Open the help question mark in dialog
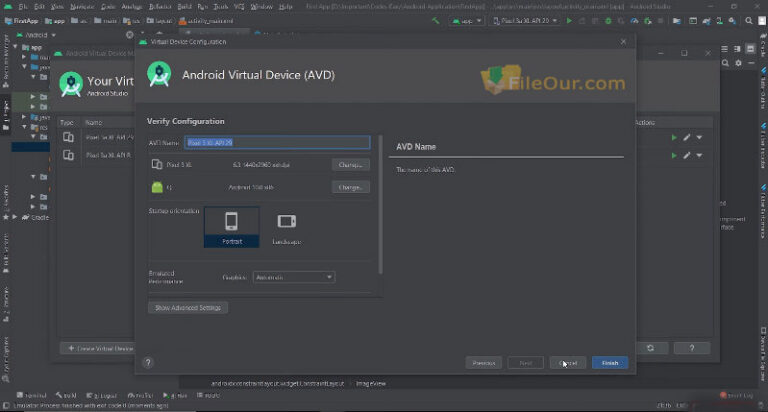This screenshot has height=412, width=768. (148, 363)
